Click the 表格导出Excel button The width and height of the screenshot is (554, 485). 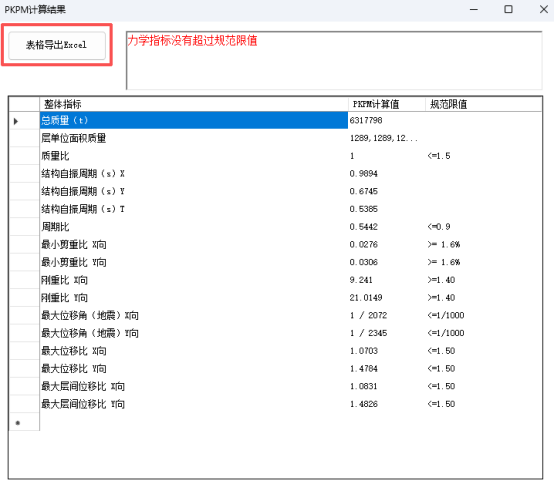[x=57, y=45]
